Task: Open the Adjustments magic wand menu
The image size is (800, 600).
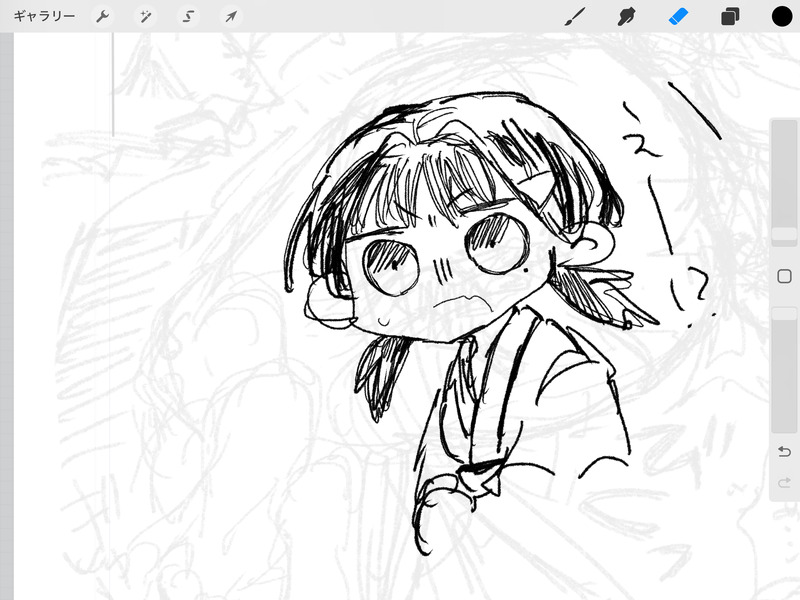Action: click(x=145, y=17)
